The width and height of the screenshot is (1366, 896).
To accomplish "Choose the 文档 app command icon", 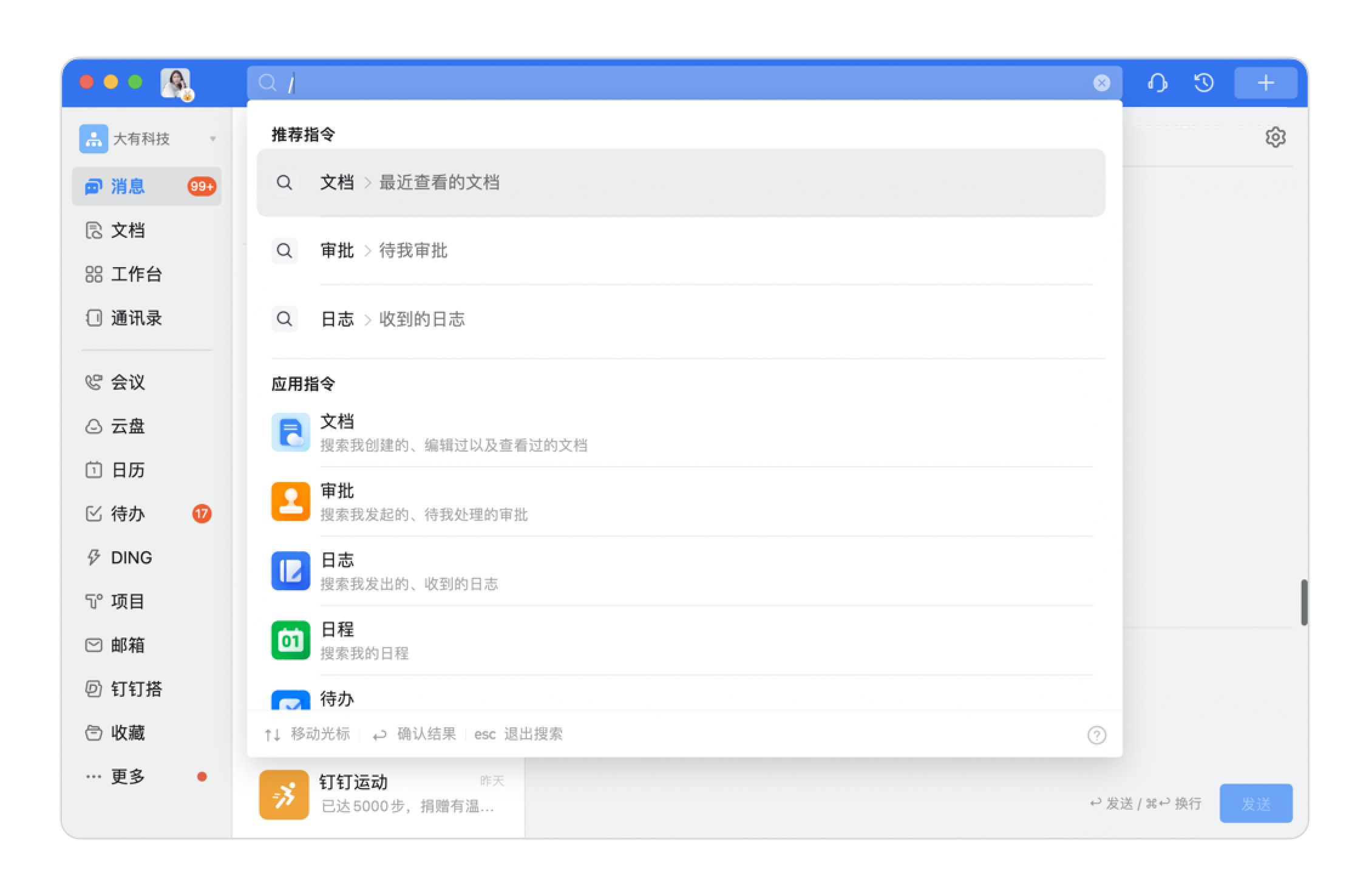I will [x=291, y=433].
